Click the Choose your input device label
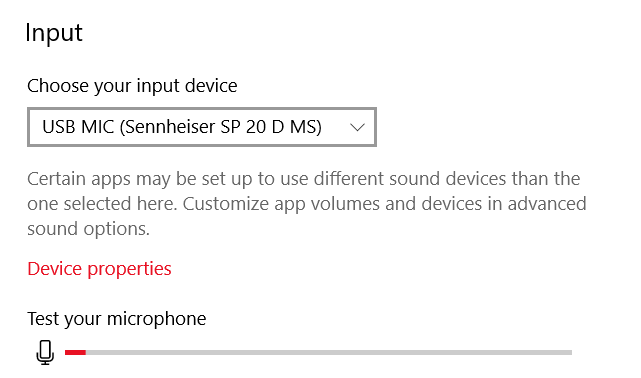The image size is (641, 378). point(132,86)
